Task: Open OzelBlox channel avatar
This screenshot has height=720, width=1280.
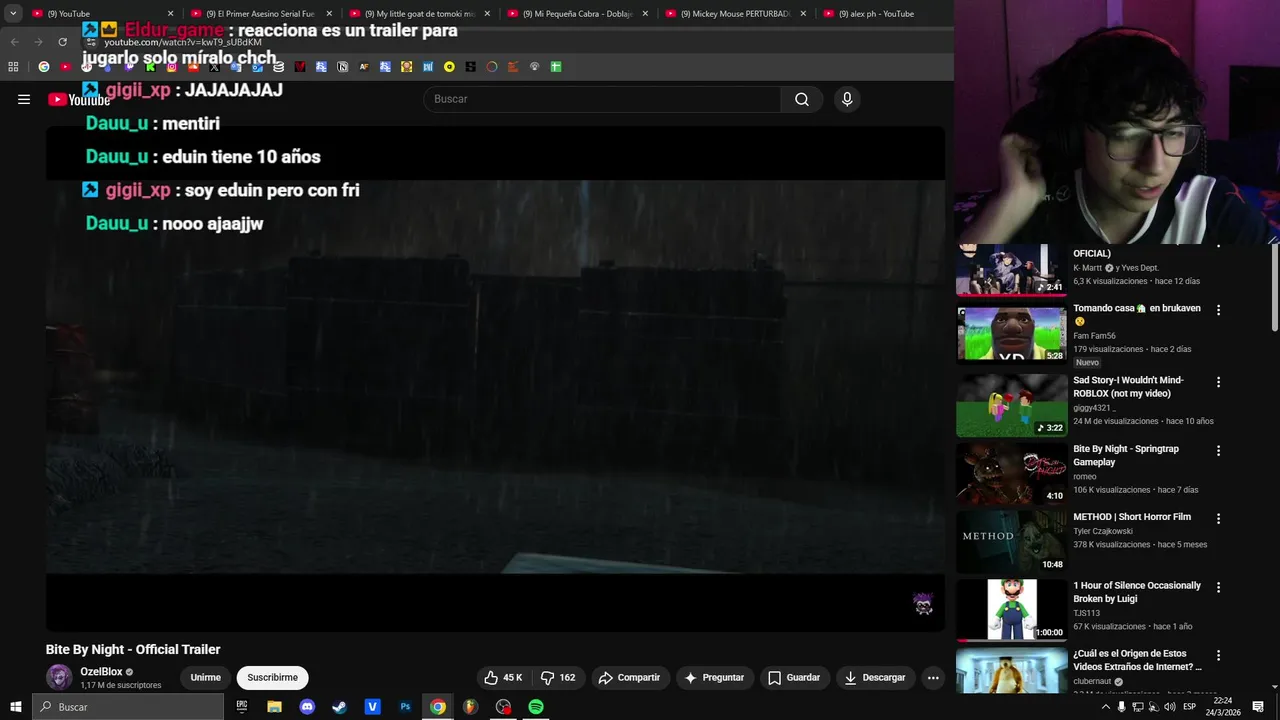Action: click(x=59, y=677)
